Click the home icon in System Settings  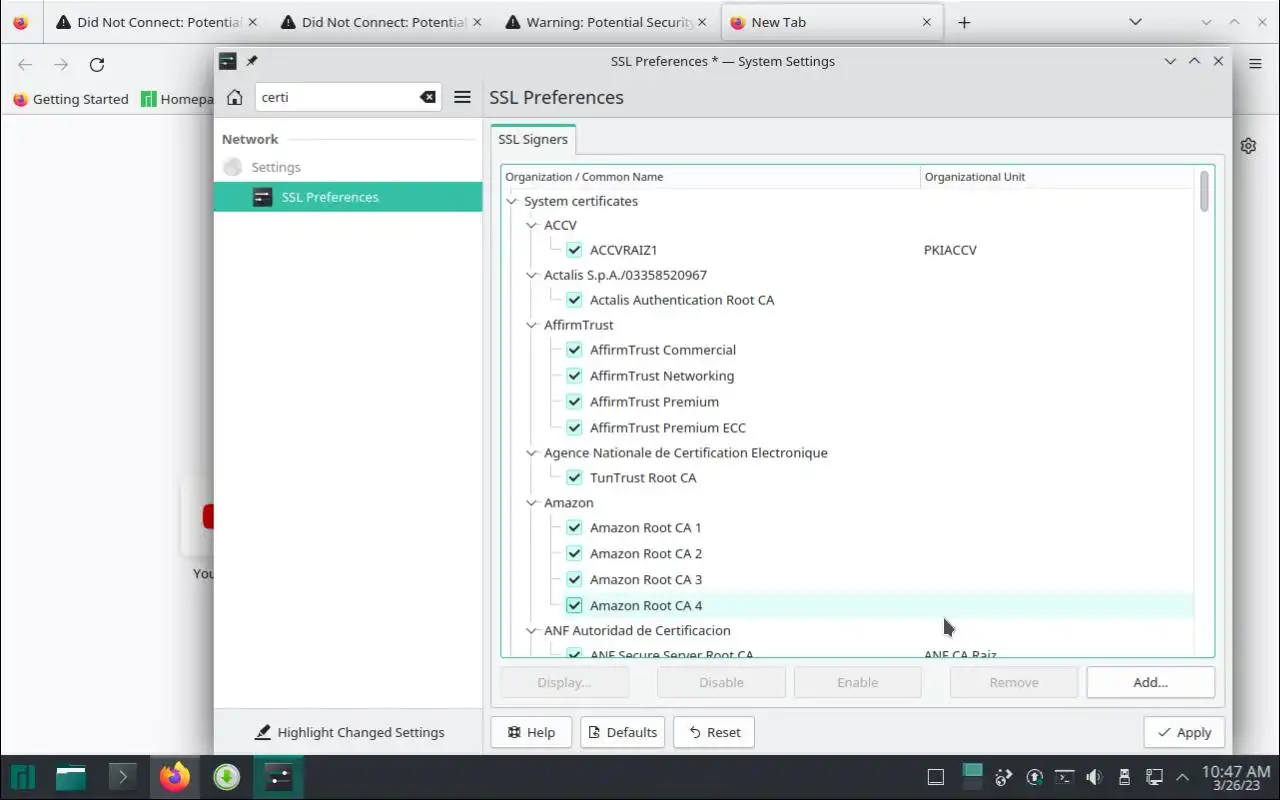235,97
